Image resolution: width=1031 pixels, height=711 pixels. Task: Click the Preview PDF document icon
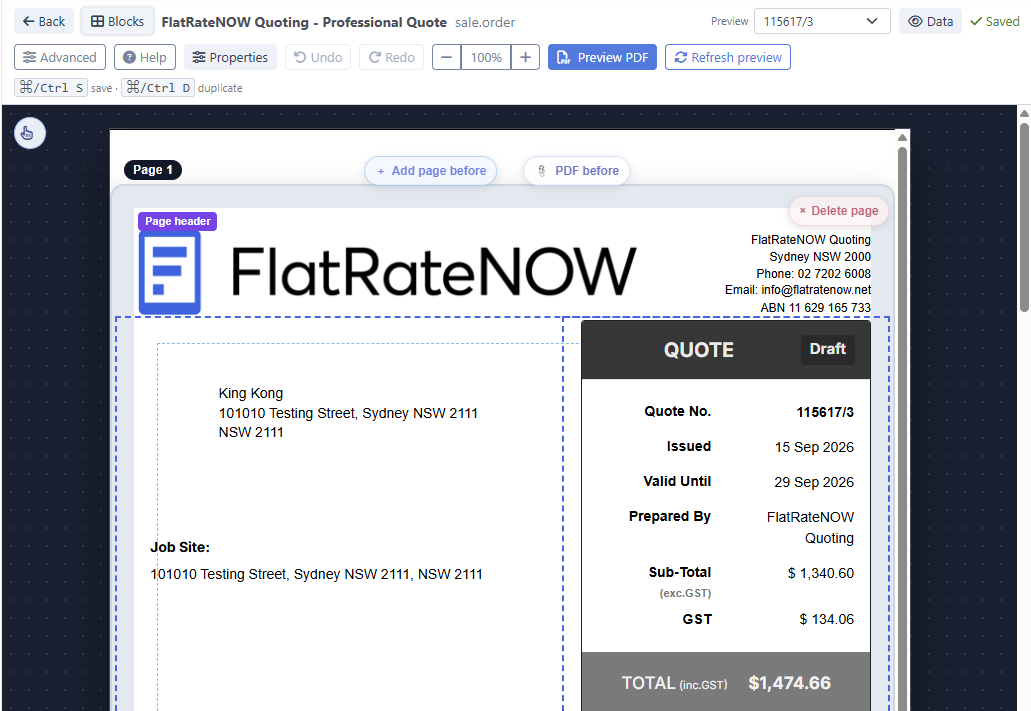[x=563, y=58]
